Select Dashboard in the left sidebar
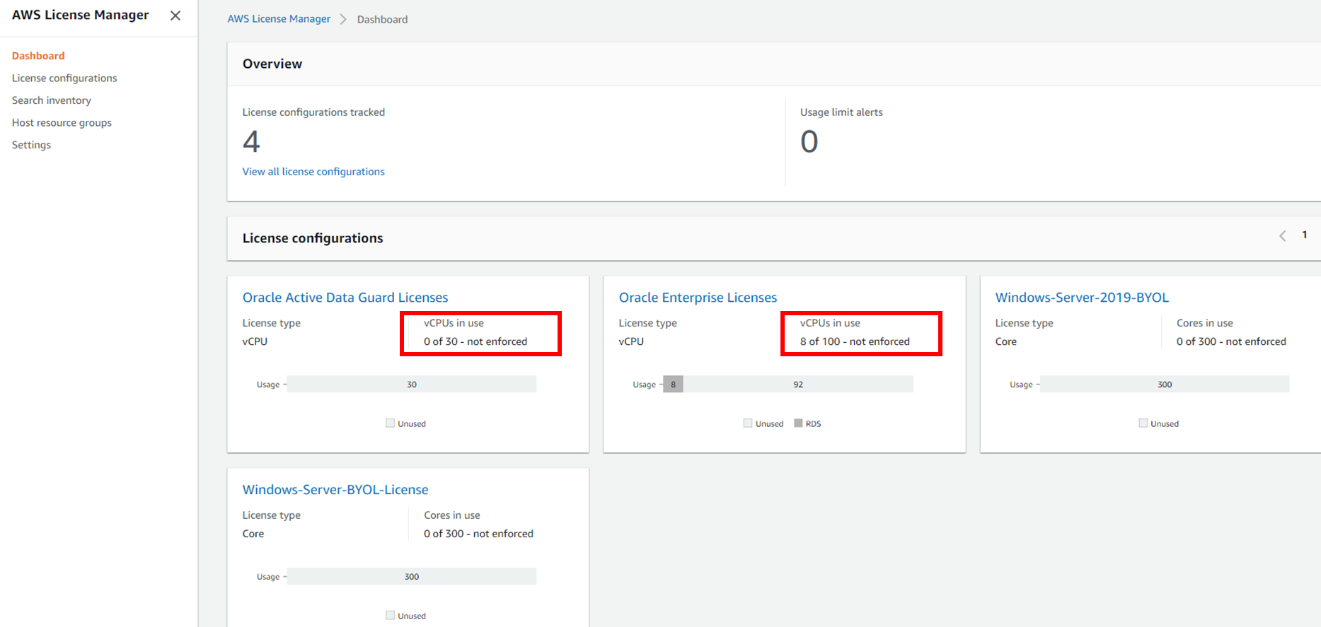This screenshot has height=627, width=1321. coord(35,55)
